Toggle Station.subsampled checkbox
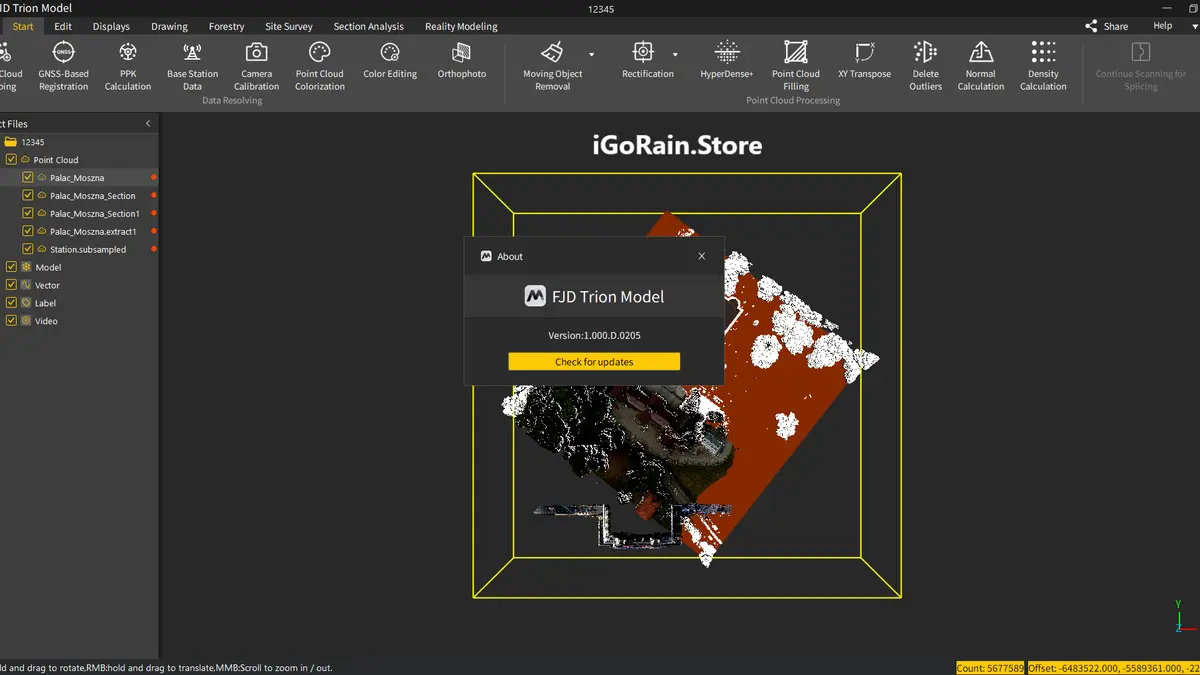This screenshot has width=1200, height=675. pyautogui.click(x=28, y=249)
